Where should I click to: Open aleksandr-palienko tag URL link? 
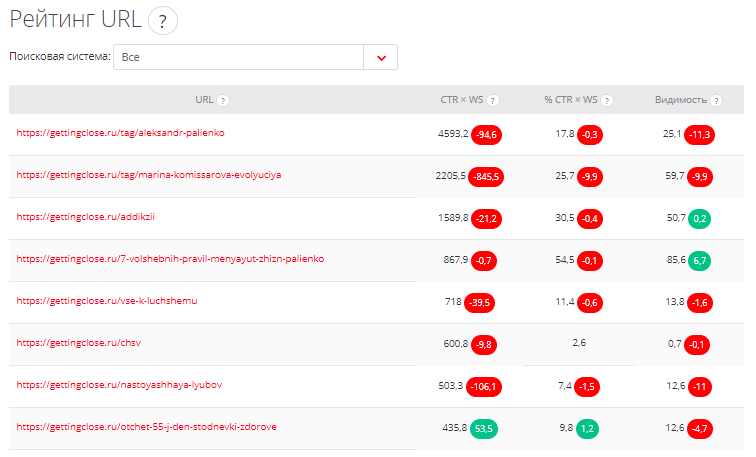(x=121, y=133)
